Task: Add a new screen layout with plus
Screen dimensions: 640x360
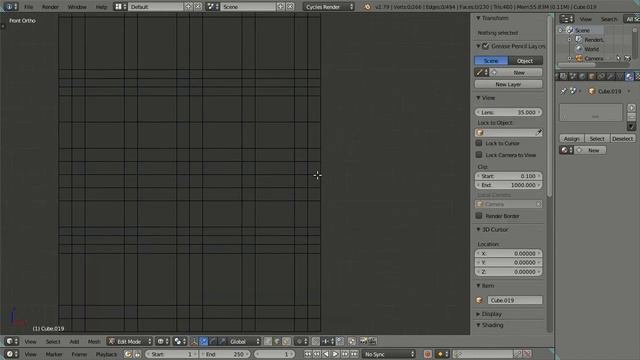Action: click(x=189, y=7)
